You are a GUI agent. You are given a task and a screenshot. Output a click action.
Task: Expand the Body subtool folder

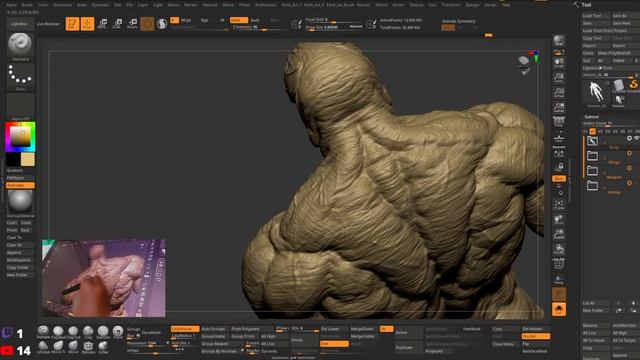(x=592, y=141)
